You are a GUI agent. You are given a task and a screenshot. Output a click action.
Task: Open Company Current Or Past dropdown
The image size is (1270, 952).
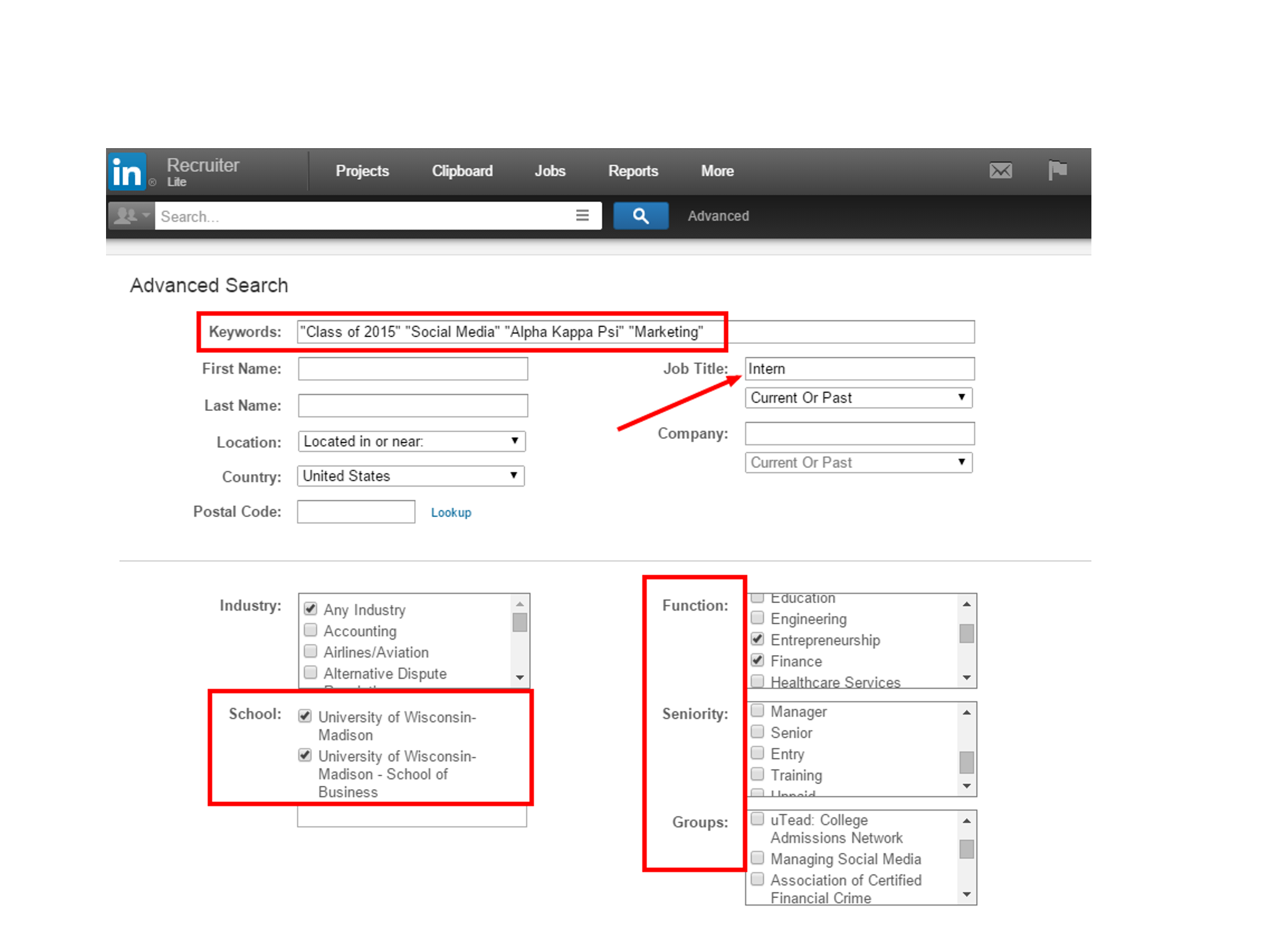[x=859, y=462]
